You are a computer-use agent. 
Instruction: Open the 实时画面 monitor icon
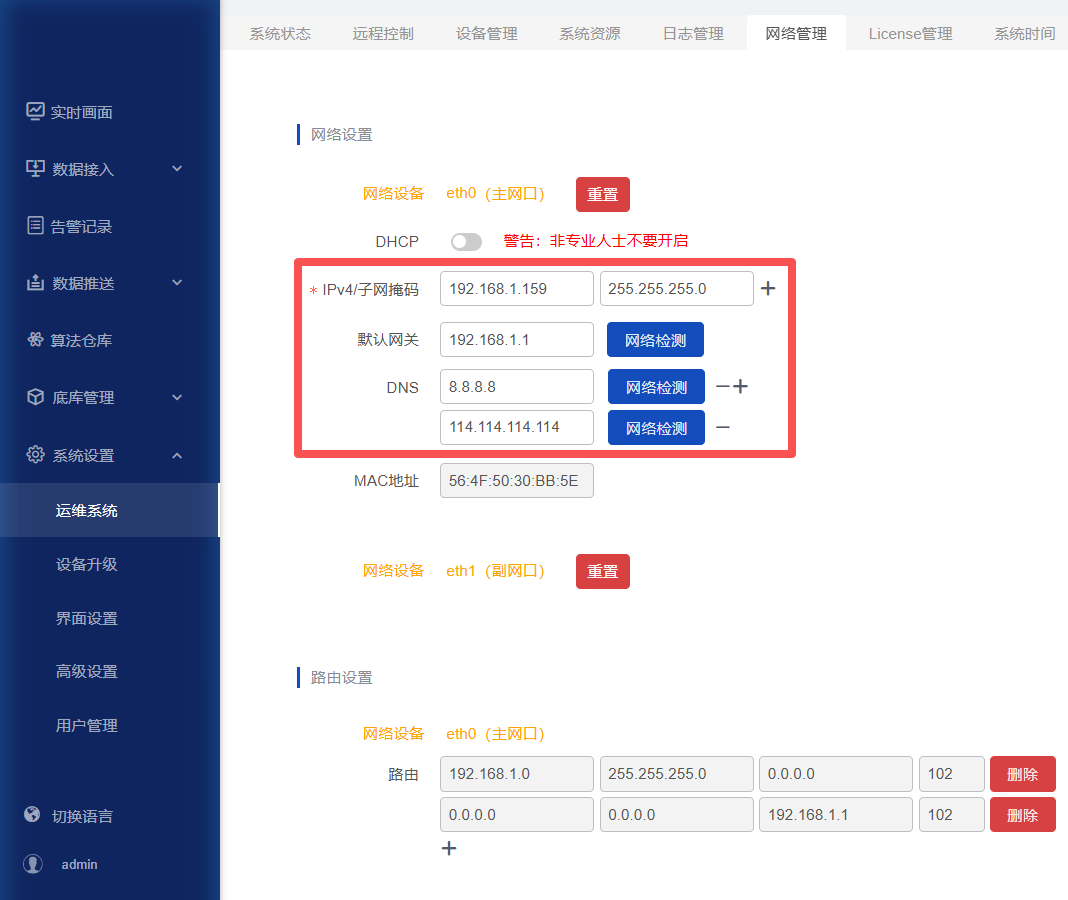[35, 112]
